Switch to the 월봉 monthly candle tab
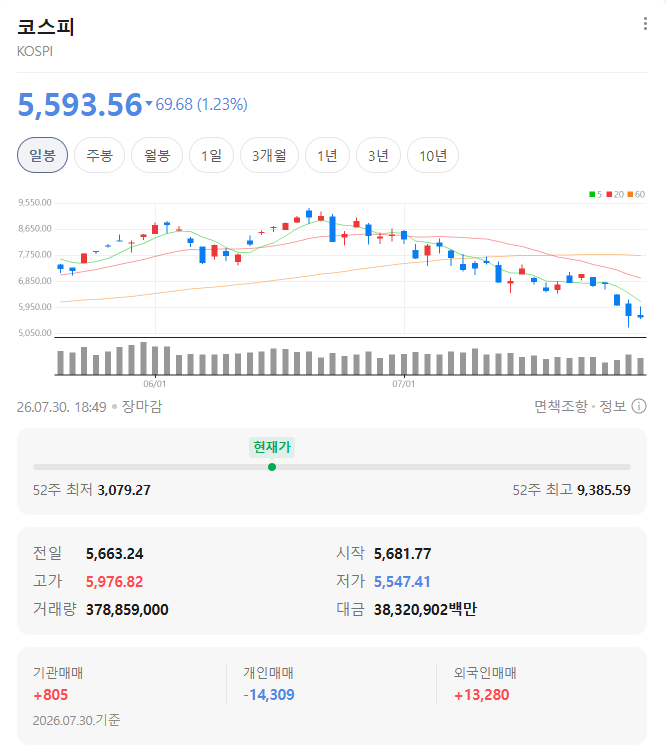This screenshot has height=752, width=666. pyautogui.click(x=157, y=155)
